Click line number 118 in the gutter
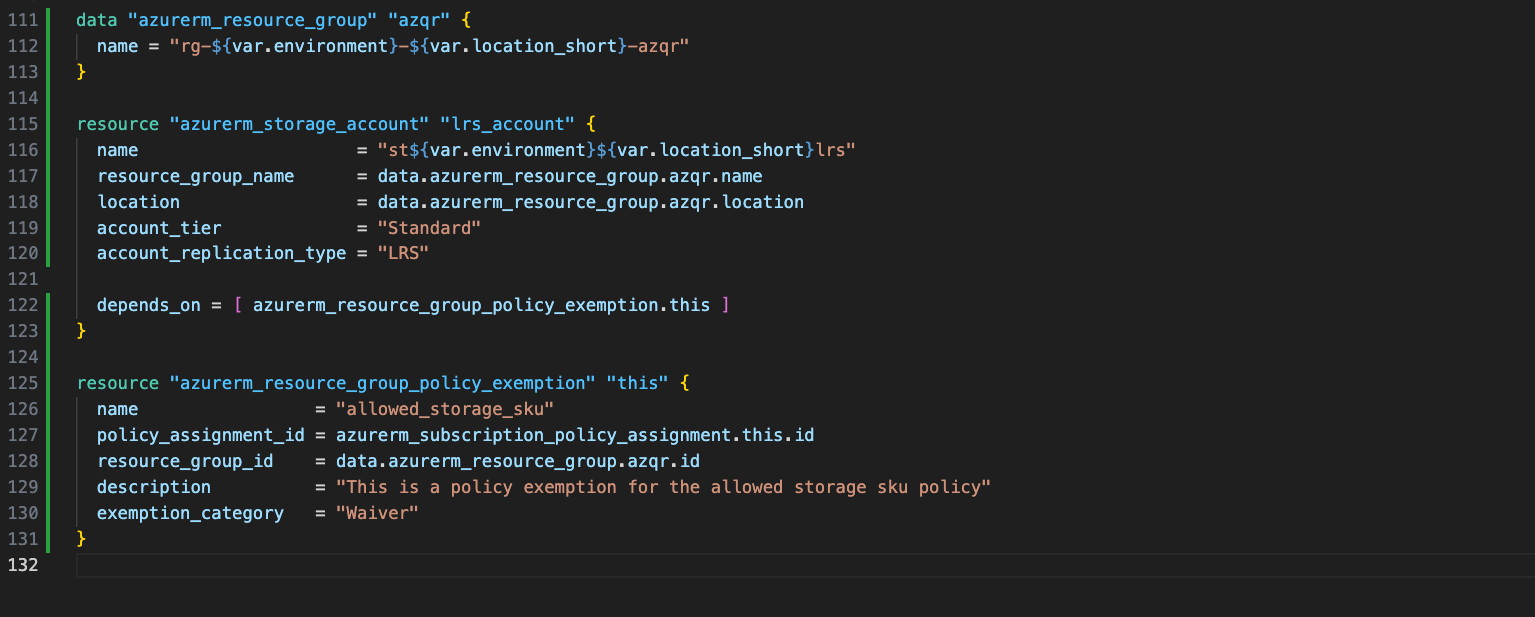1535x617 pixels. tap(22, 201)
